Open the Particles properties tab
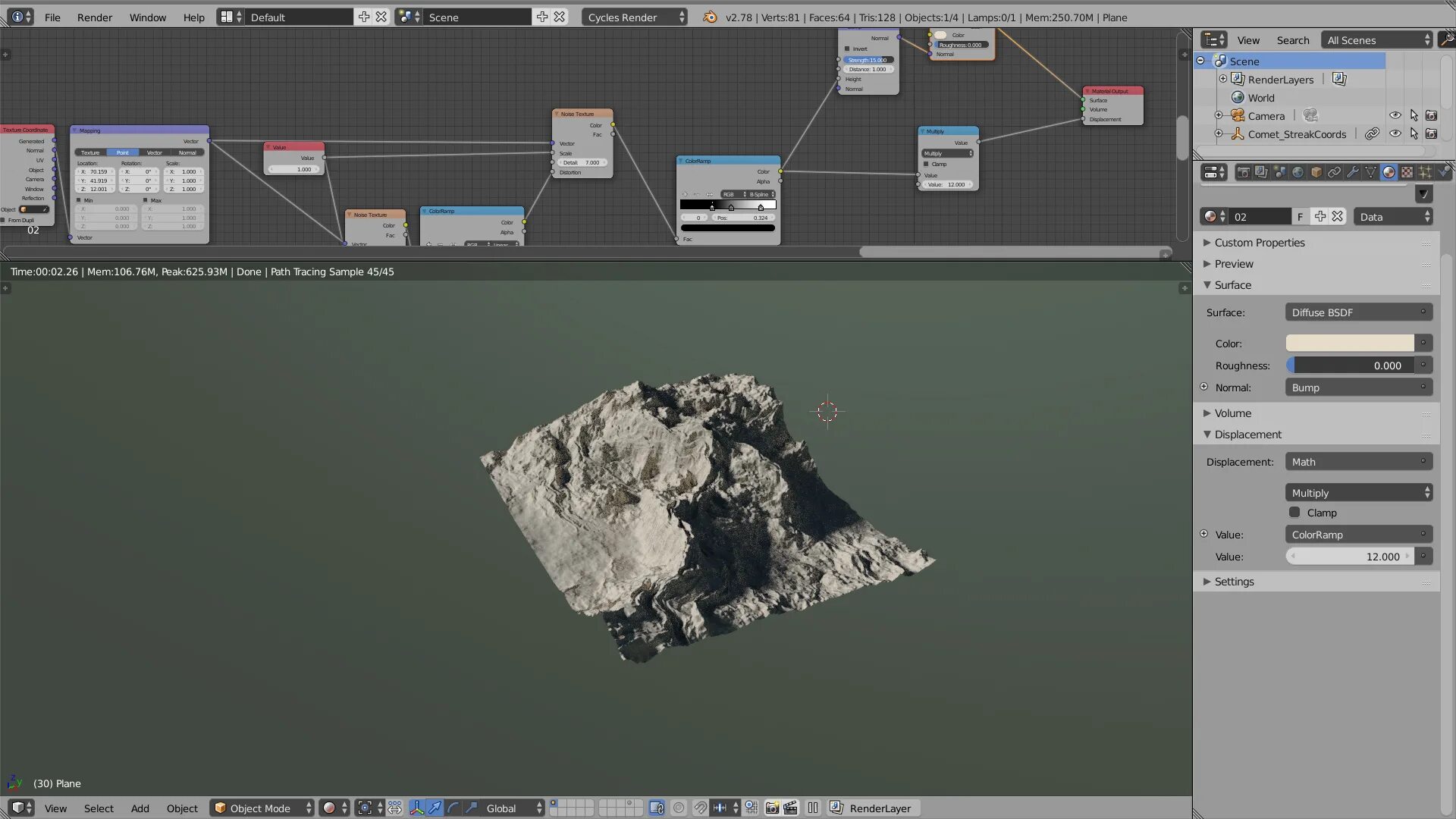The image size is (1456, 819). (1425, 173)
